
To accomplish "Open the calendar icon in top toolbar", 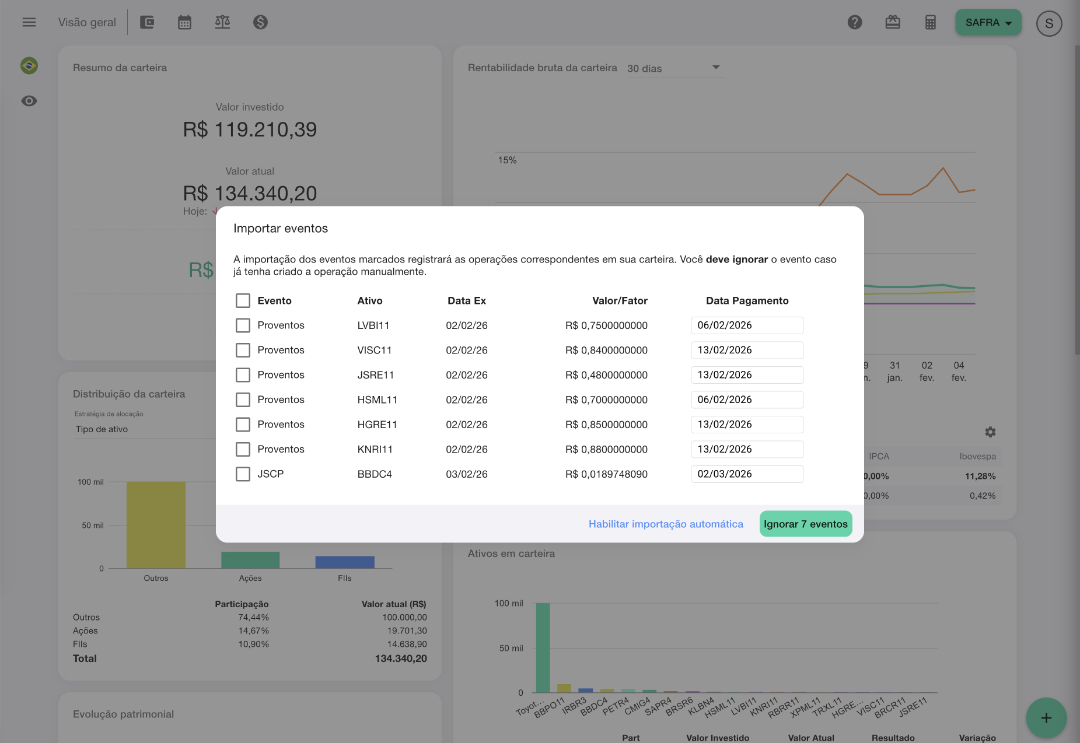I will pyautogui.click(x=185, y=22).
